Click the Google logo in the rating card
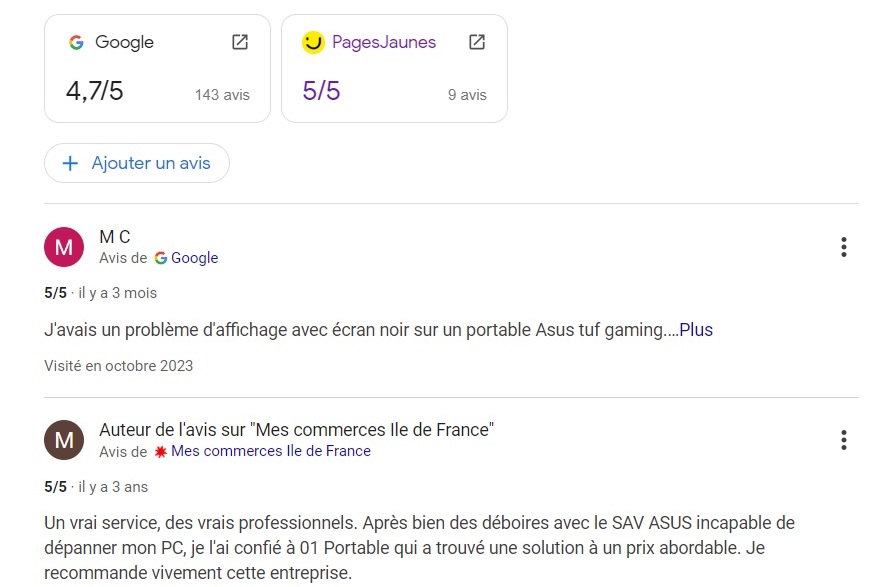This screenshot has width=886, height=587. [76, 42]
